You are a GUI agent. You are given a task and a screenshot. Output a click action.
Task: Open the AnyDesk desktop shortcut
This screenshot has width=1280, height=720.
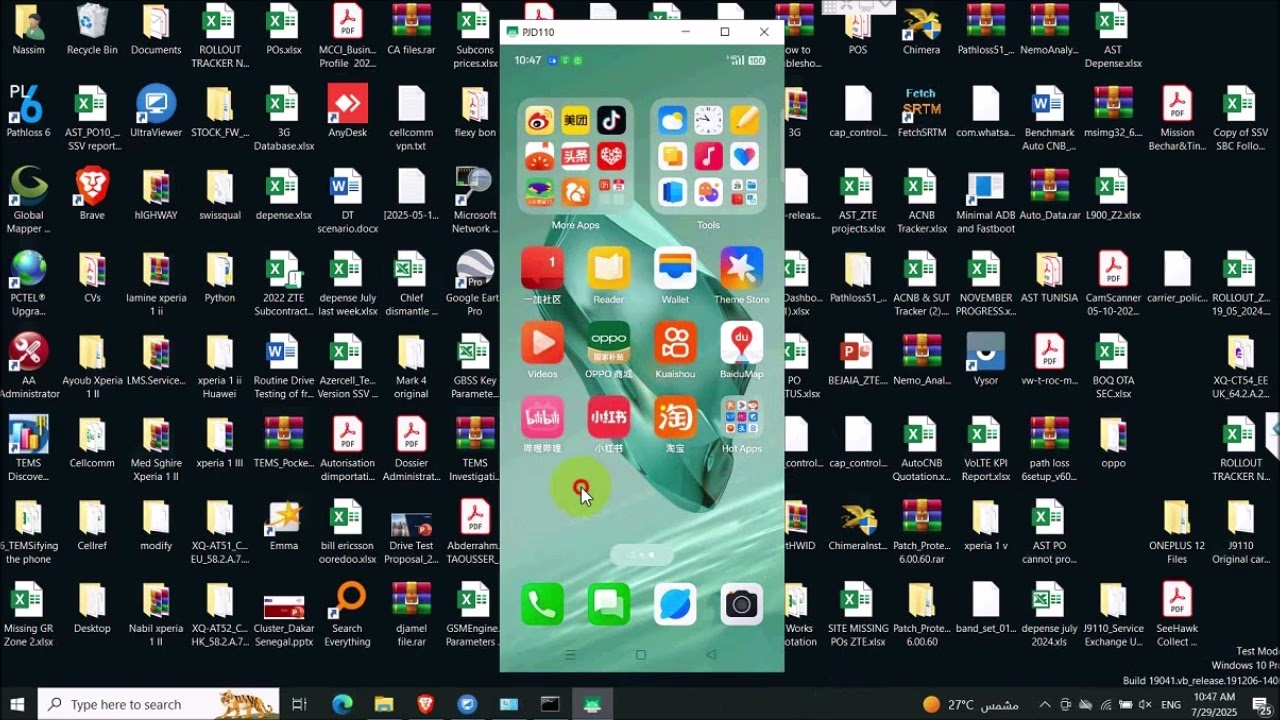point(348,111)
